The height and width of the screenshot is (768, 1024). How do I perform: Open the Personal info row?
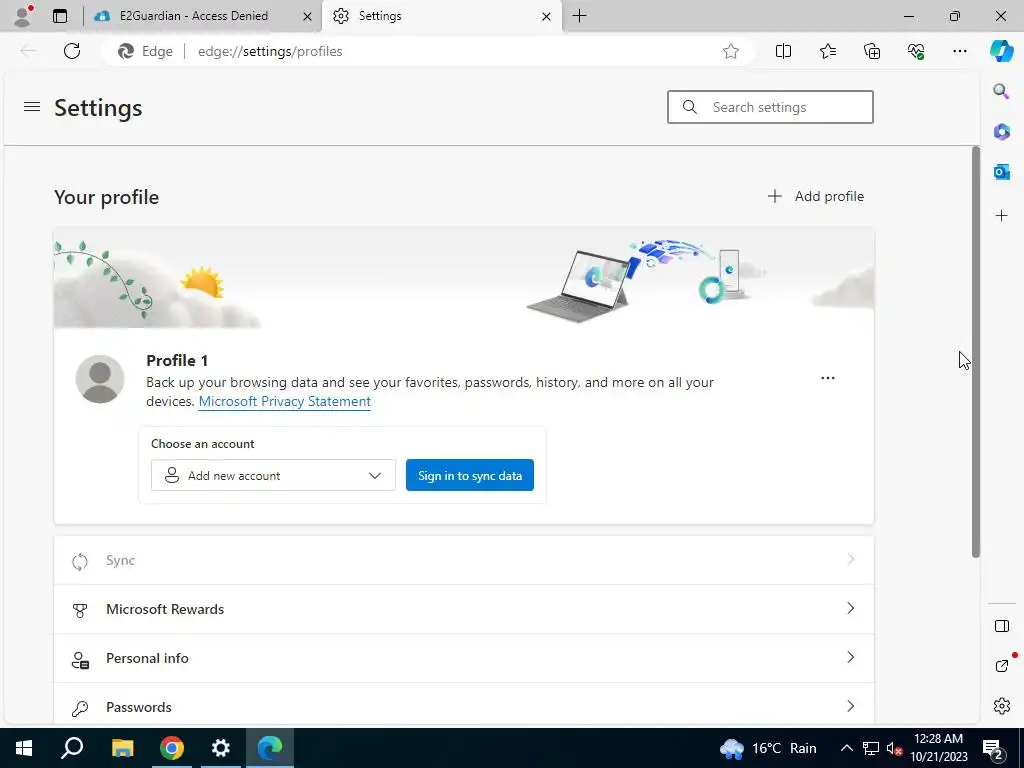coord(464,658)
